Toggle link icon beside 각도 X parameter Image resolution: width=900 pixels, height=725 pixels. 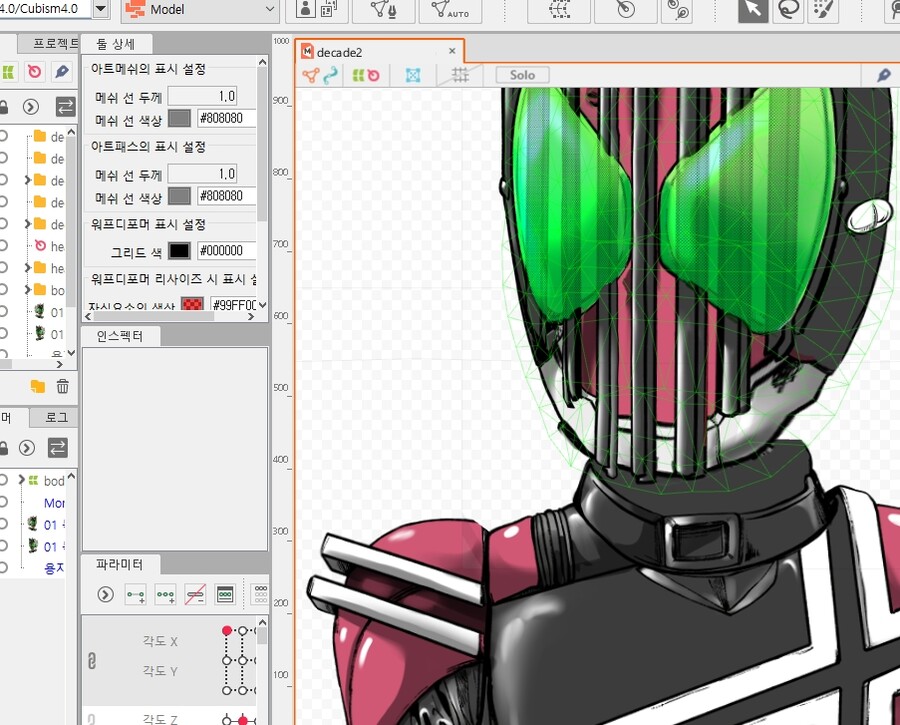(92, 660)
